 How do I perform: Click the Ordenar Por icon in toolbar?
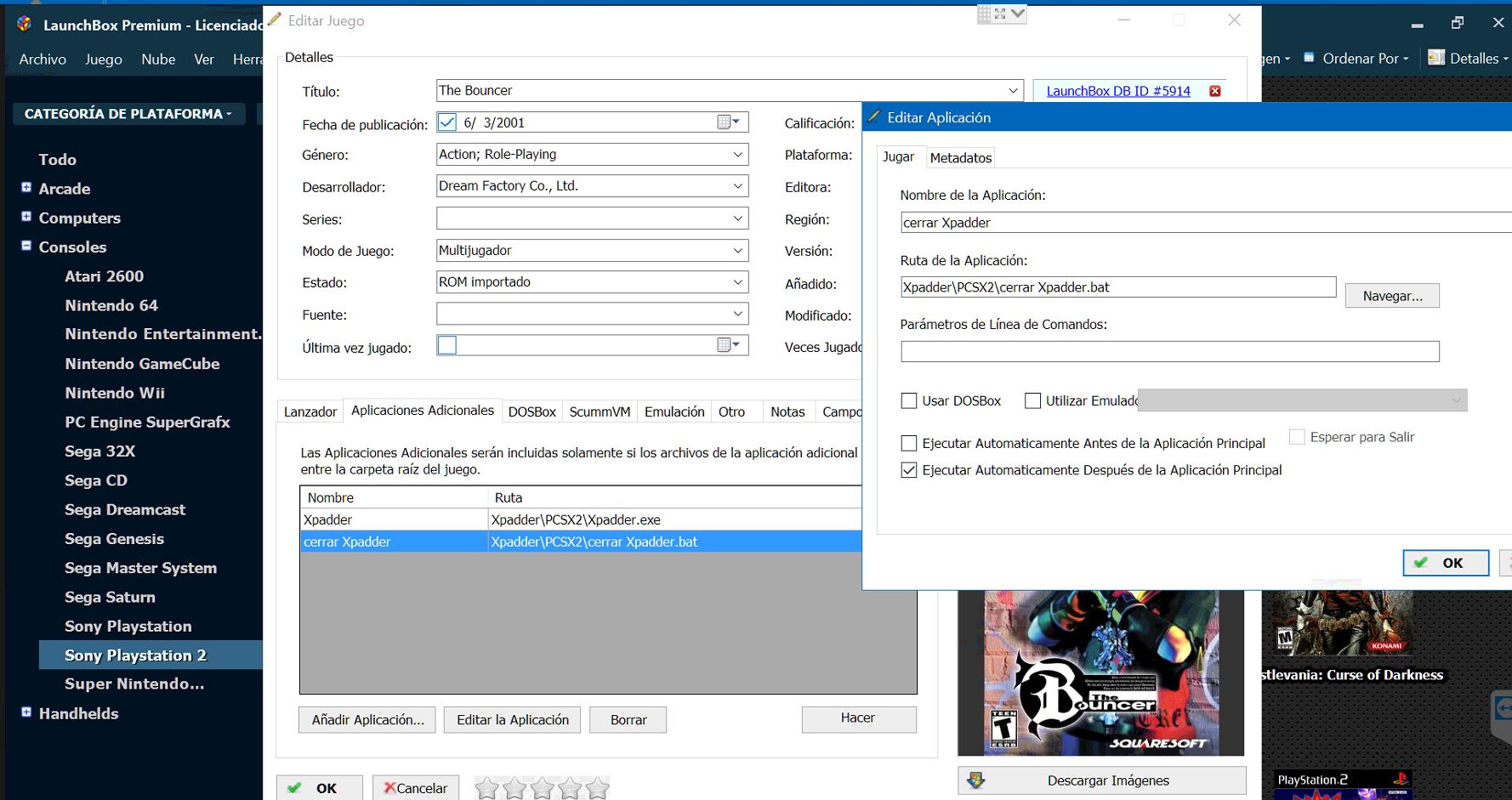point(1310,58)
